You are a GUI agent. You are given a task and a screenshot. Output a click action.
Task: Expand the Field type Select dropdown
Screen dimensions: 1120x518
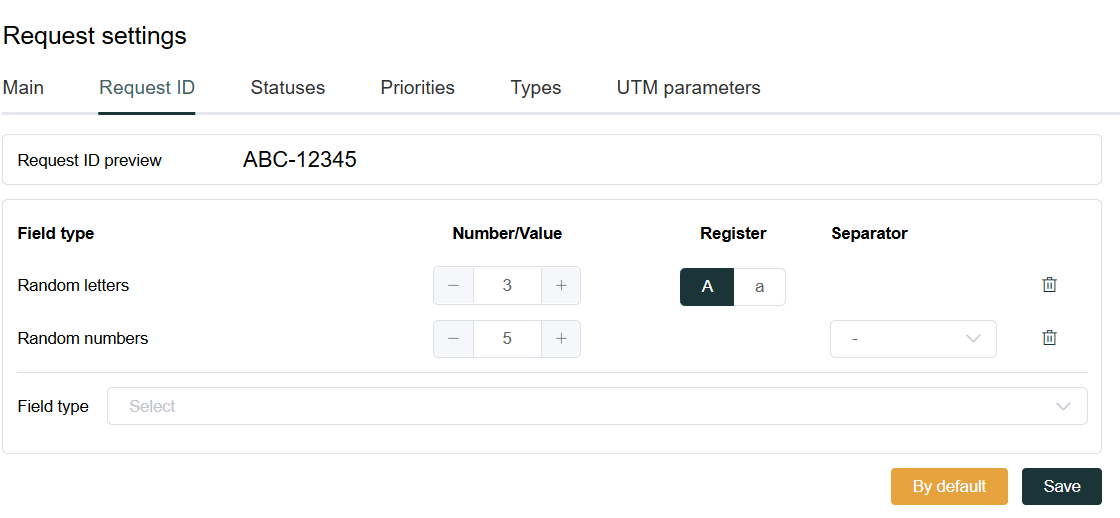click(x=597, y=406)
